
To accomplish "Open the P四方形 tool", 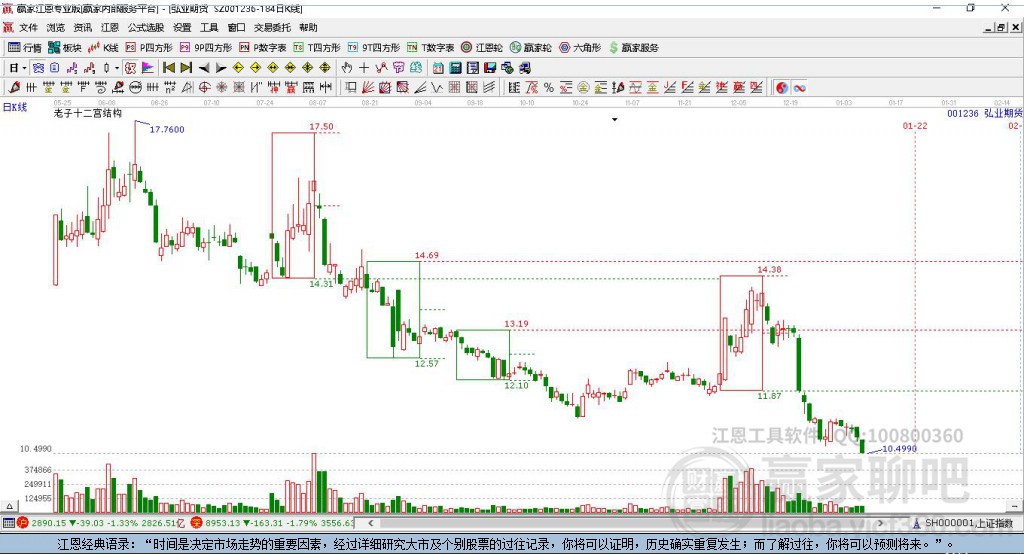I will (149, 48).
